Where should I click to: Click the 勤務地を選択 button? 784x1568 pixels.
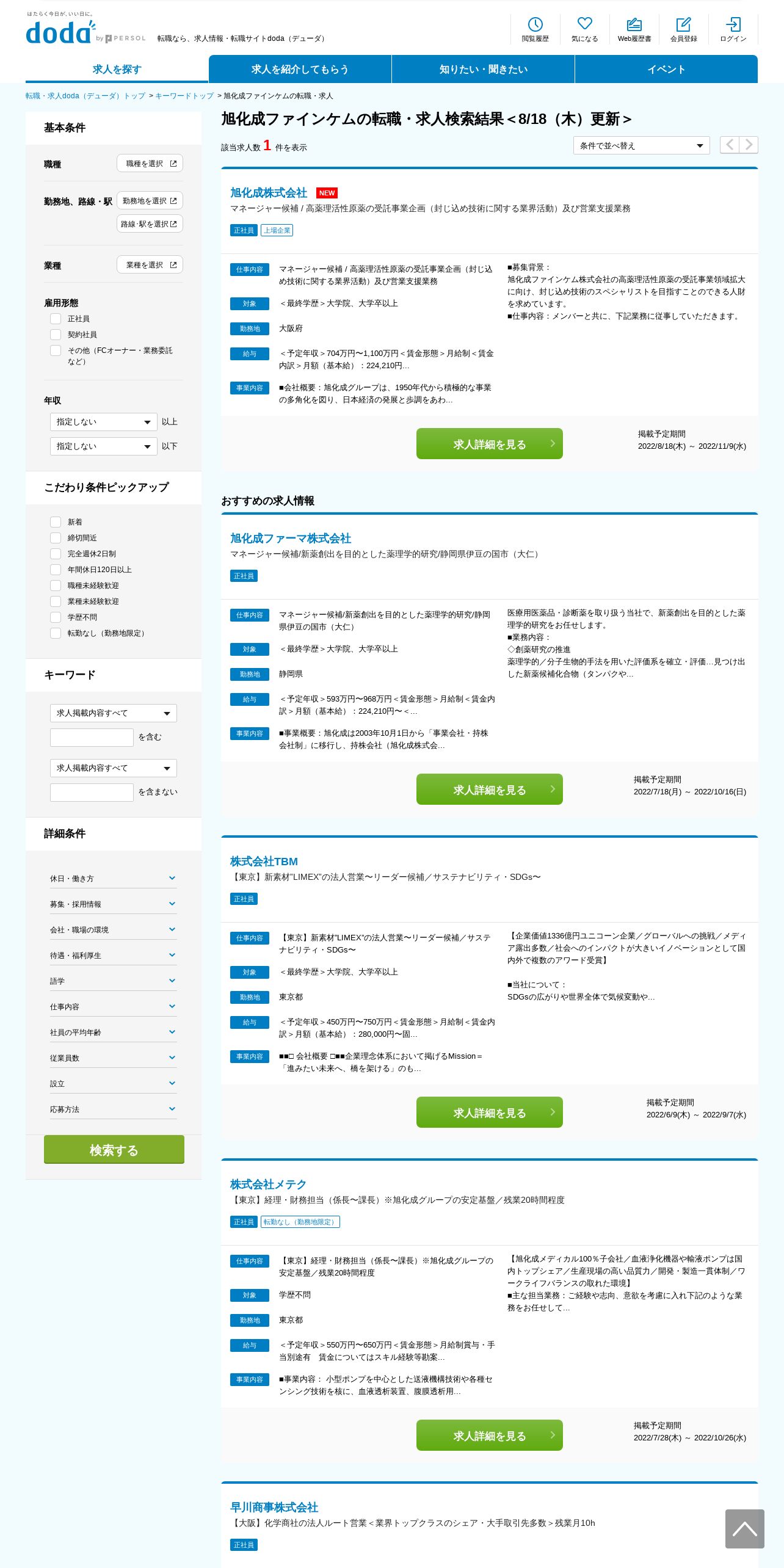click(x=150, y=201)
